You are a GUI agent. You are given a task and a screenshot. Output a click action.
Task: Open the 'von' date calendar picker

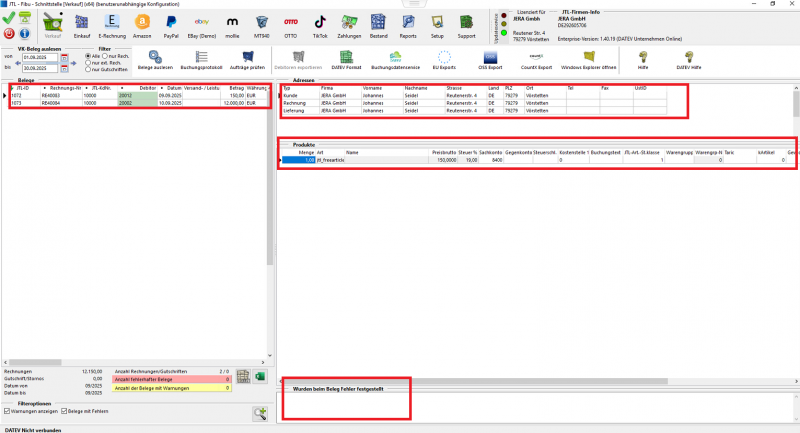tap(64, 58)
